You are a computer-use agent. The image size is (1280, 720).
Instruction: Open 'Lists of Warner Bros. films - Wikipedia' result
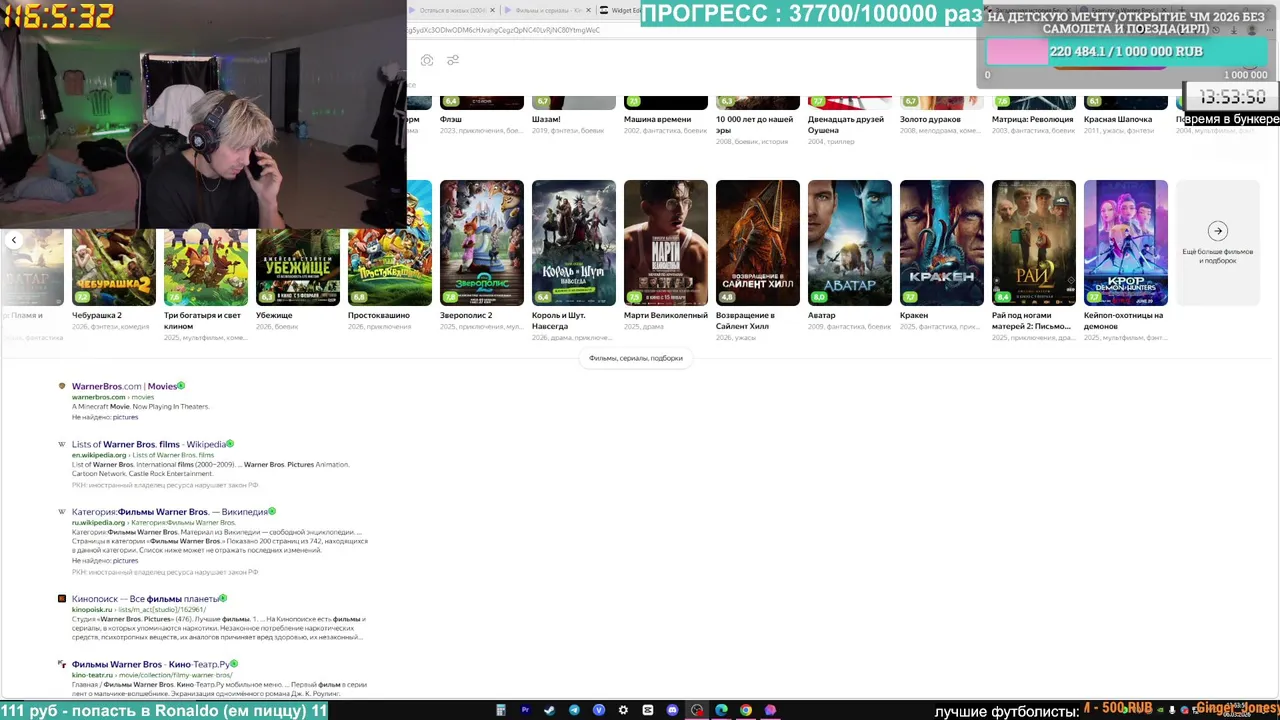pyautogui.click(x=149, y=444)
